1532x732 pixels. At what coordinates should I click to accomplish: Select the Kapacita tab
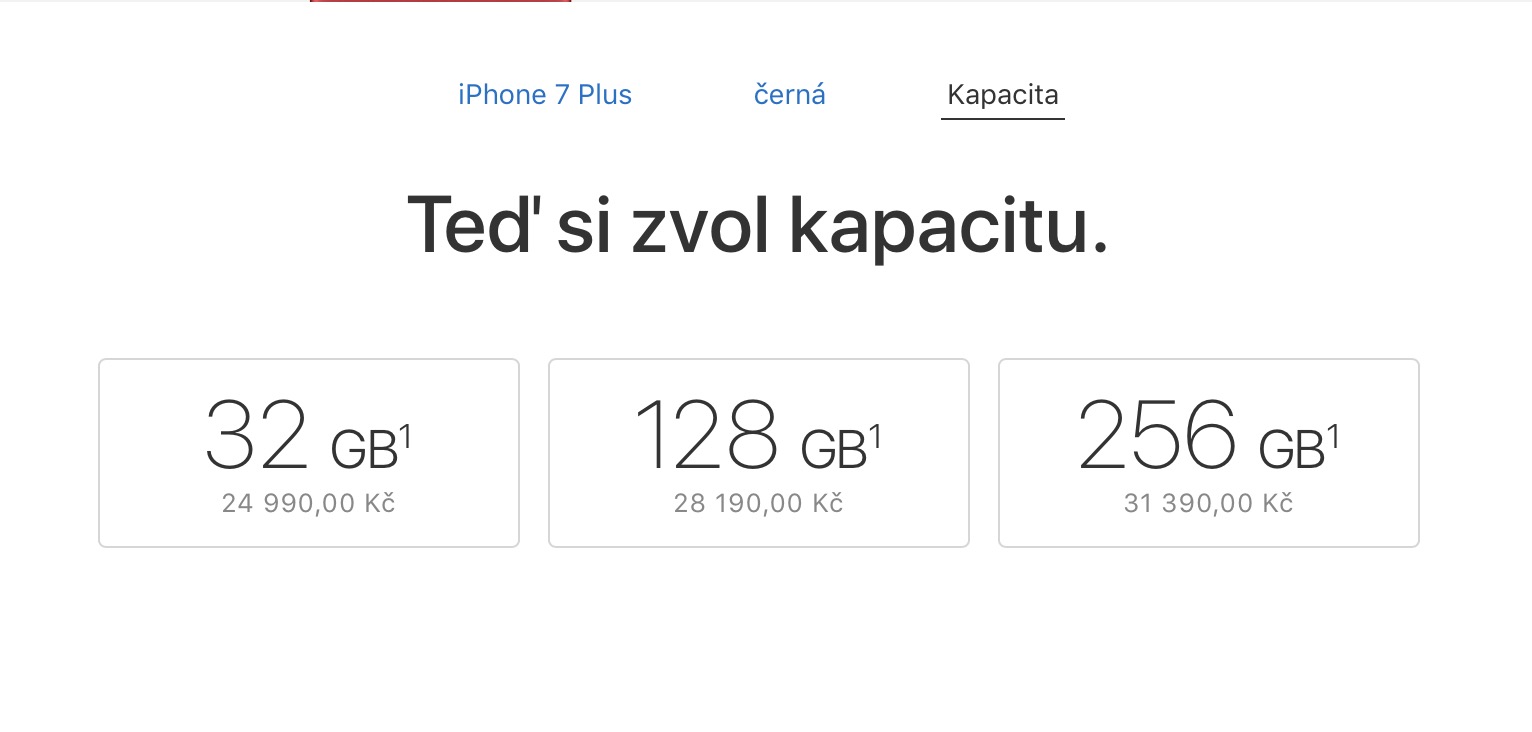pyautogui.click(x=1002, y=95)
